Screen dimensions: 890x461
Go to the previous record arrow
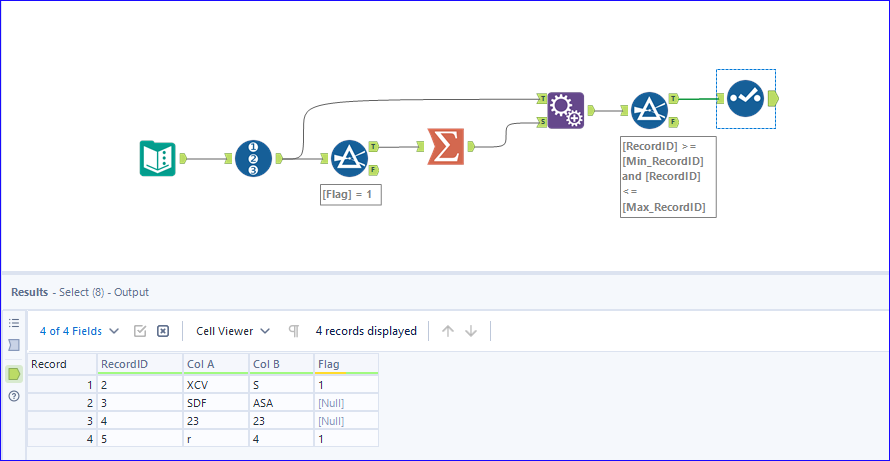coord(448,331)
